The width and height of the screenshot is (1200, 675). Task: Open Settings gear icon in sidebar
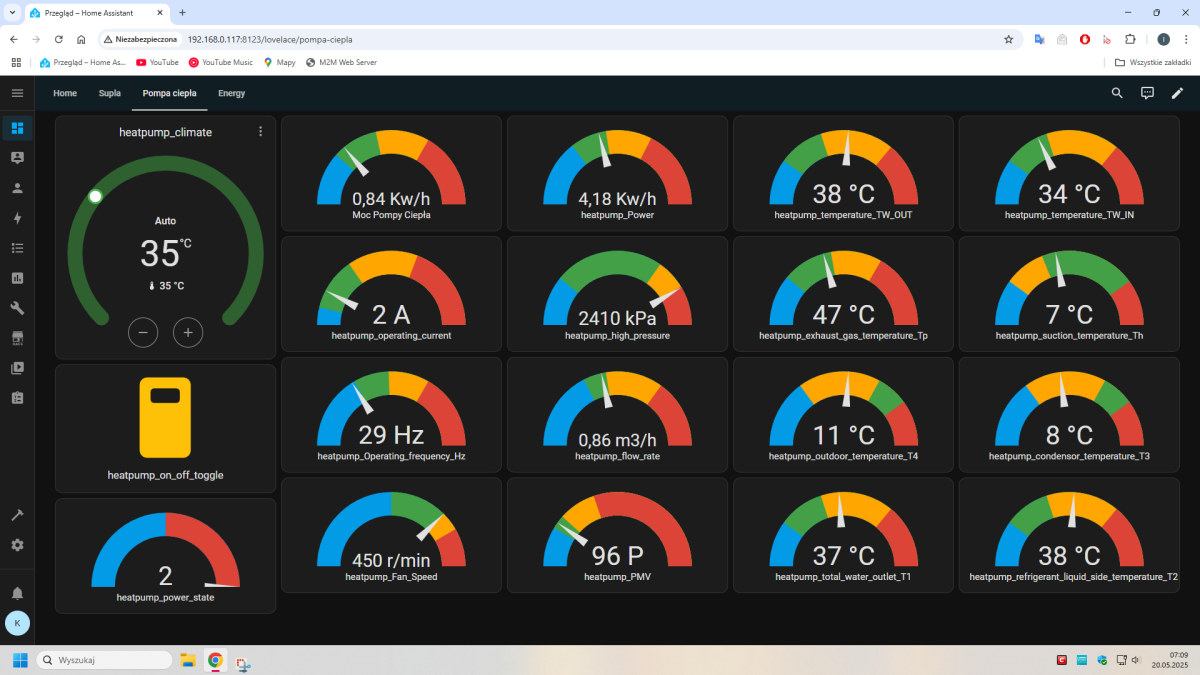[17, 545]
